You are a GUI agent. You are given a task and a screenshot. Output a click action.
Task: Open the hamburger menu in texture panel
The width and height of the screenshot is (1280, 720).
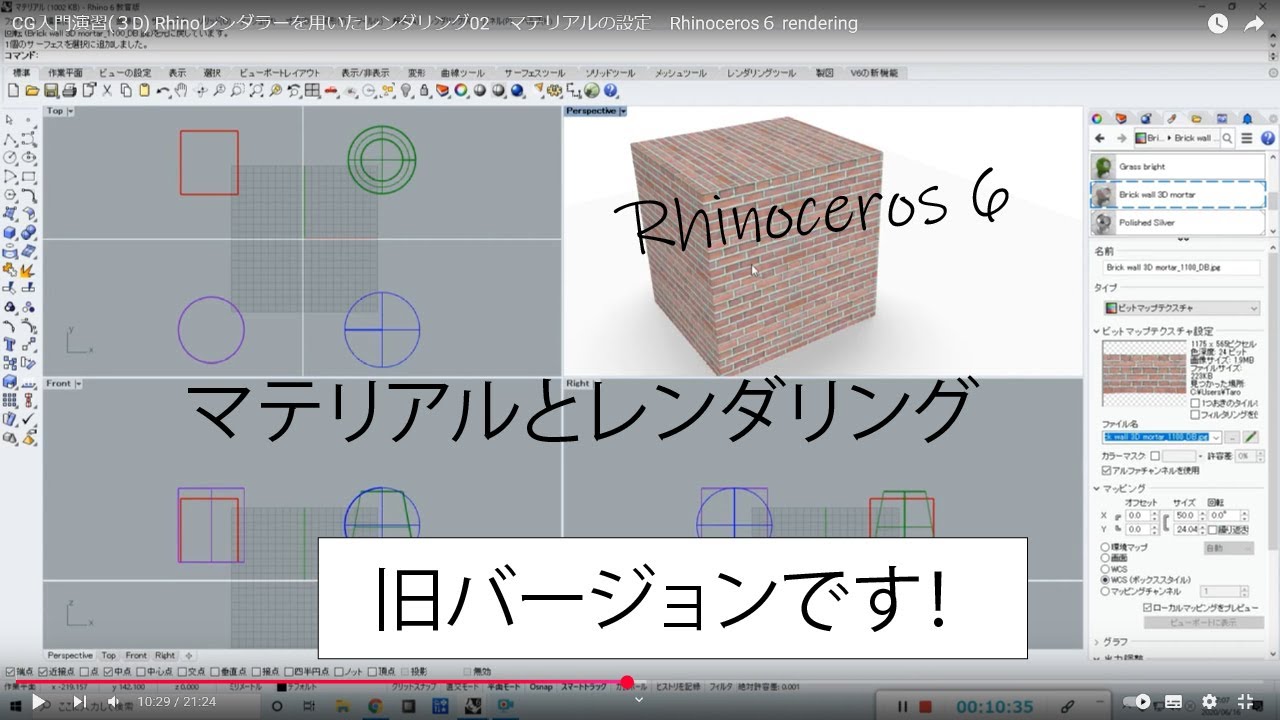click(x=1247, y=138)
